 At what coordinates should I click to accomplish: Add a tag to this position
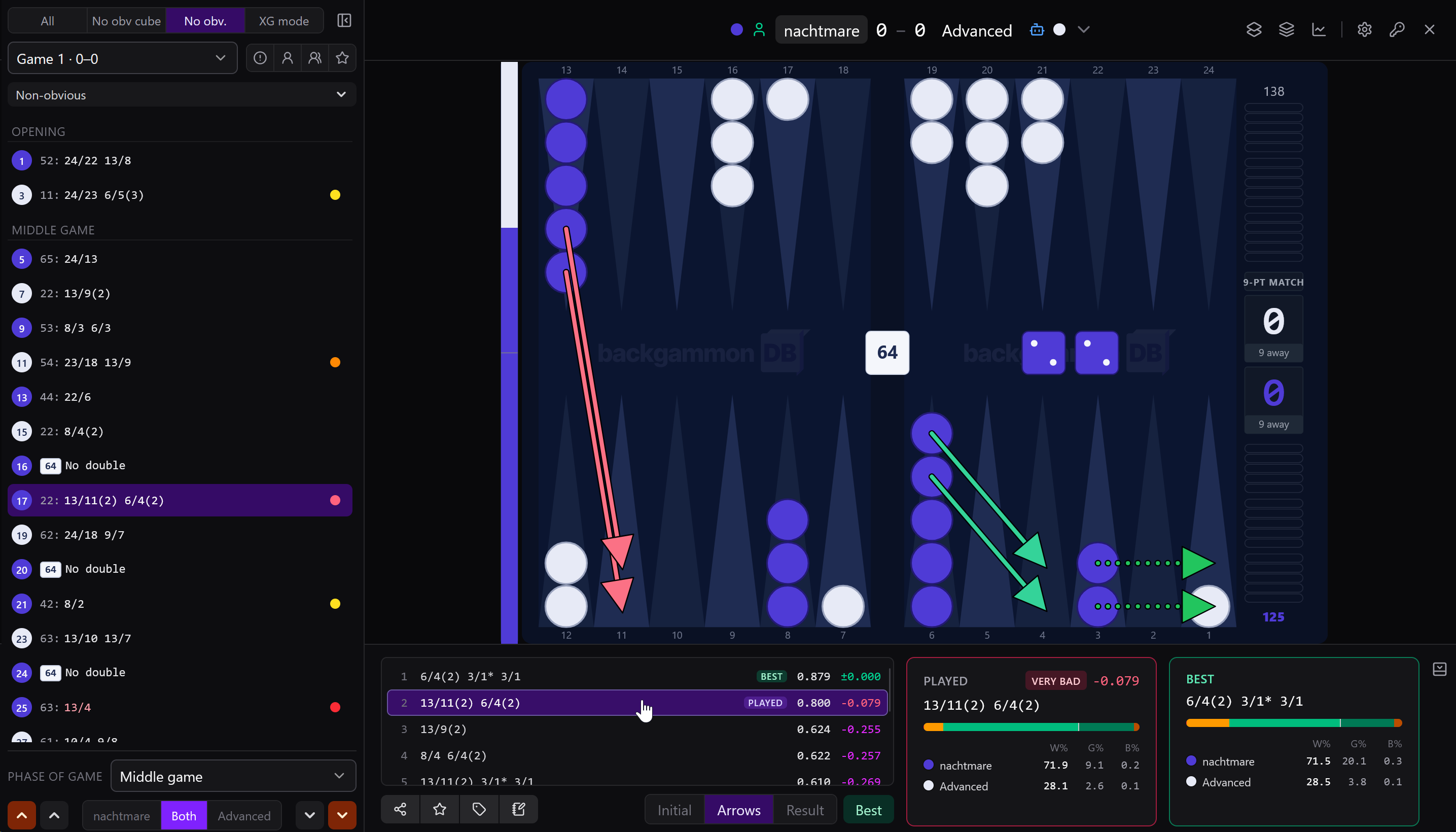point(479,809)
